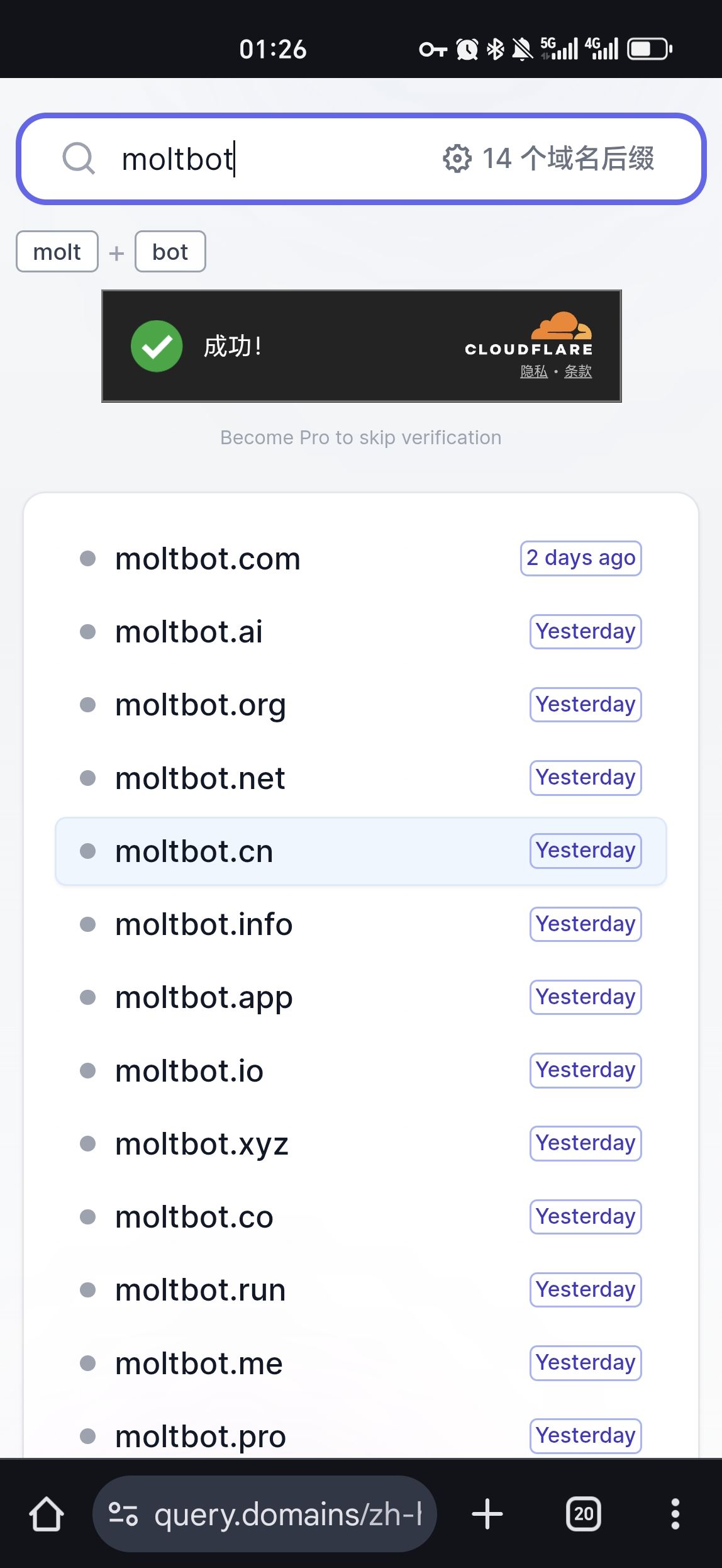Viewport: 722px width, 1568px height.
Task: Click the "2 days ago" badge
Action: (x=580, y=558)
